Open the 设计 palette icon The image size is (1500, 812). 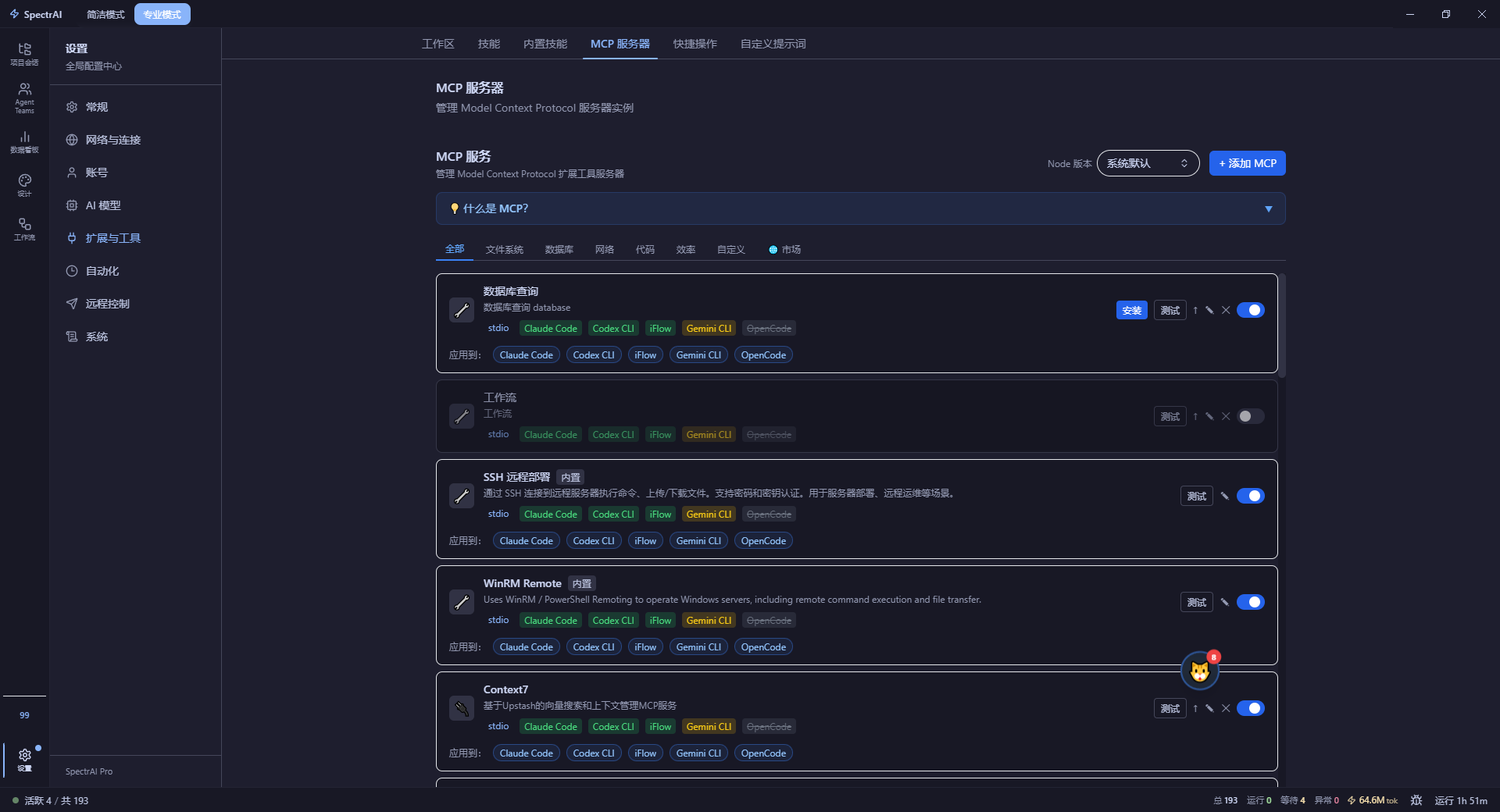tap(24, 185)
